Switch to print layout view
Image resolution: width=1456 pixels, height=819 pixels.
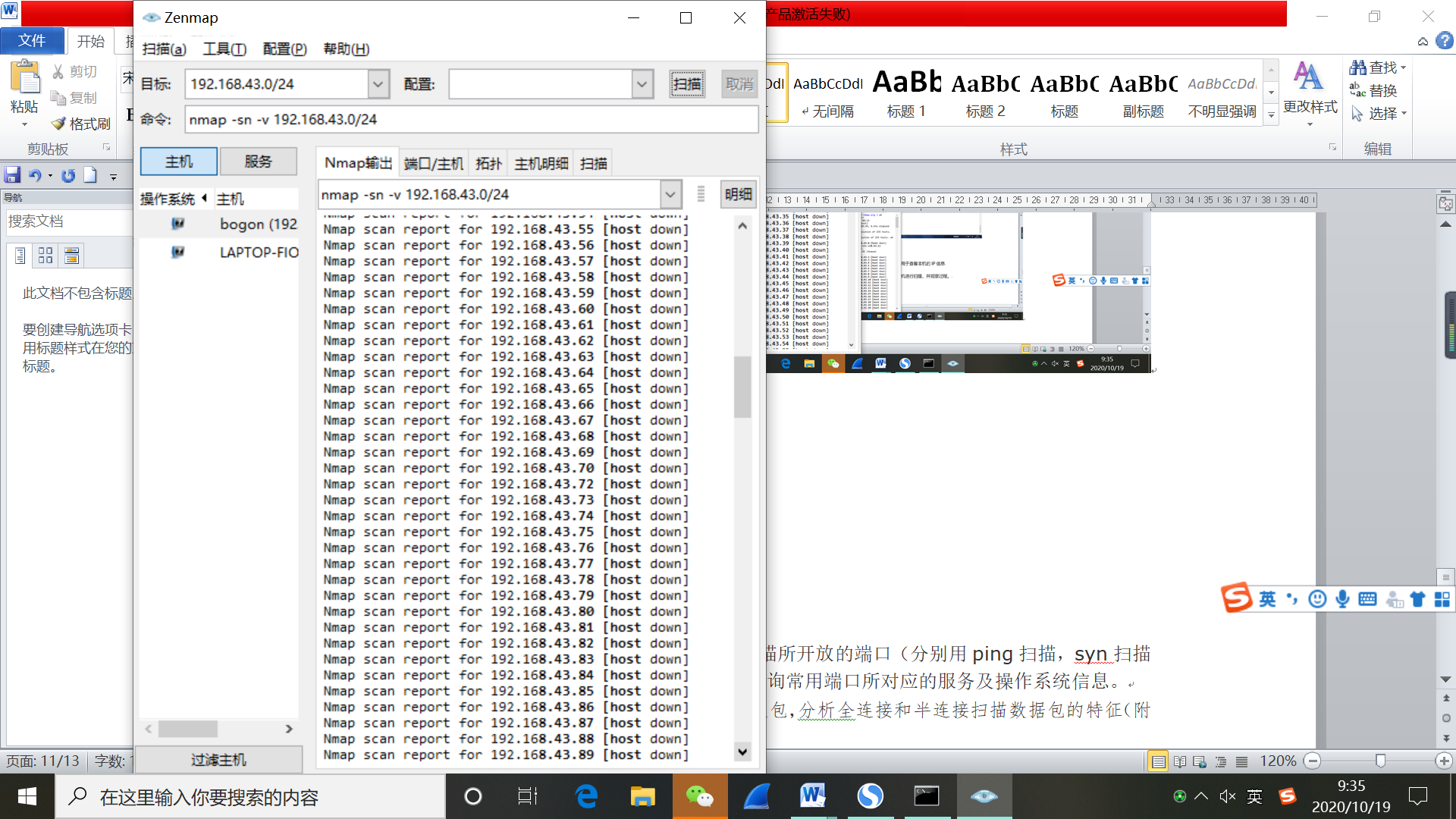click(x=1158, y=761)
